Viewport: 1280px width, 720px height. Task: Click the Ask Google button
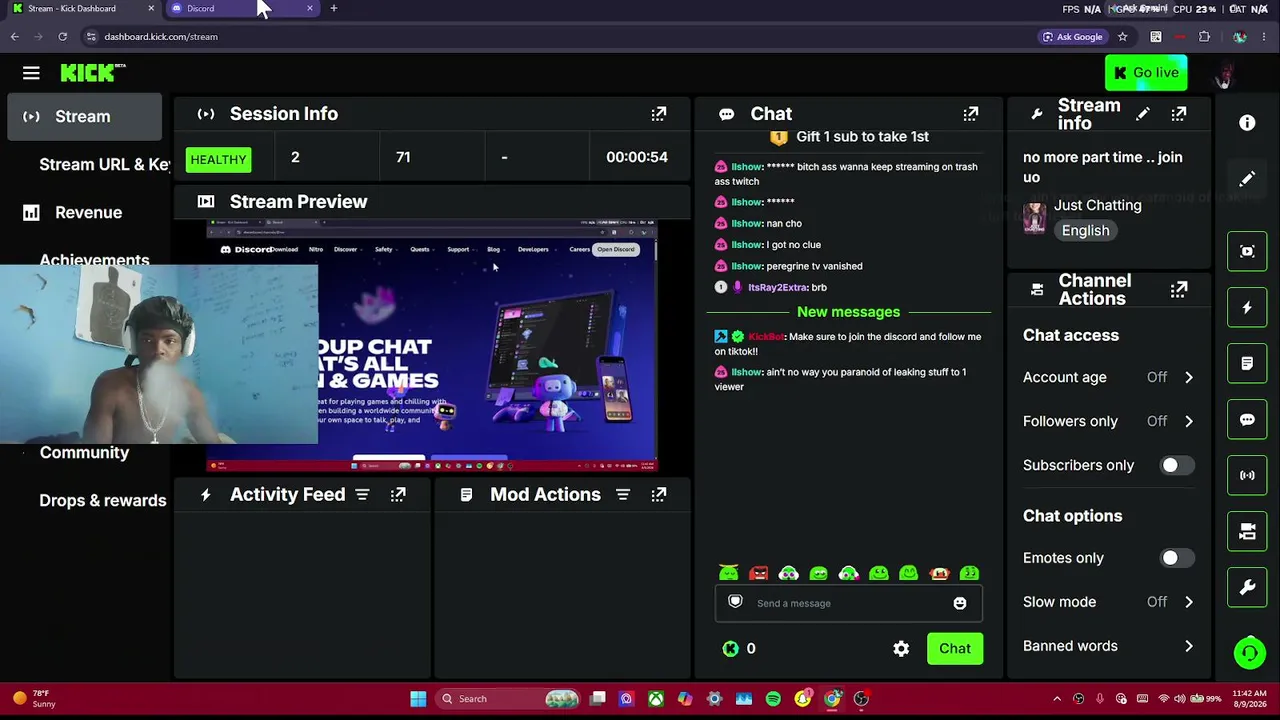click(x=1072, y=37)
